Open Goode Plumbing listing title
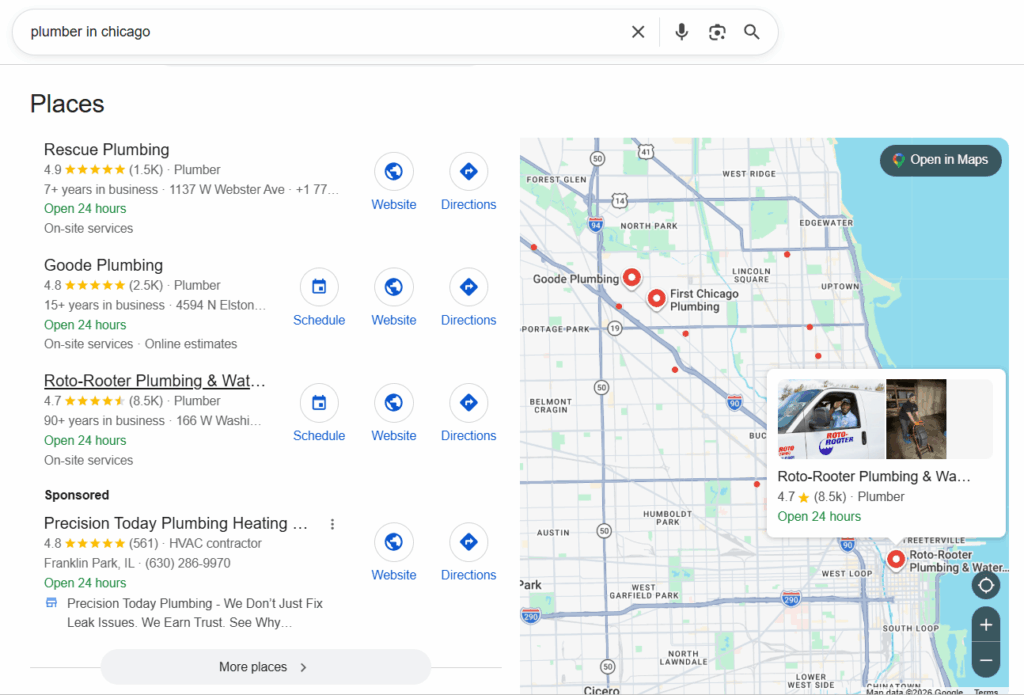 click(x=103, y=265)
